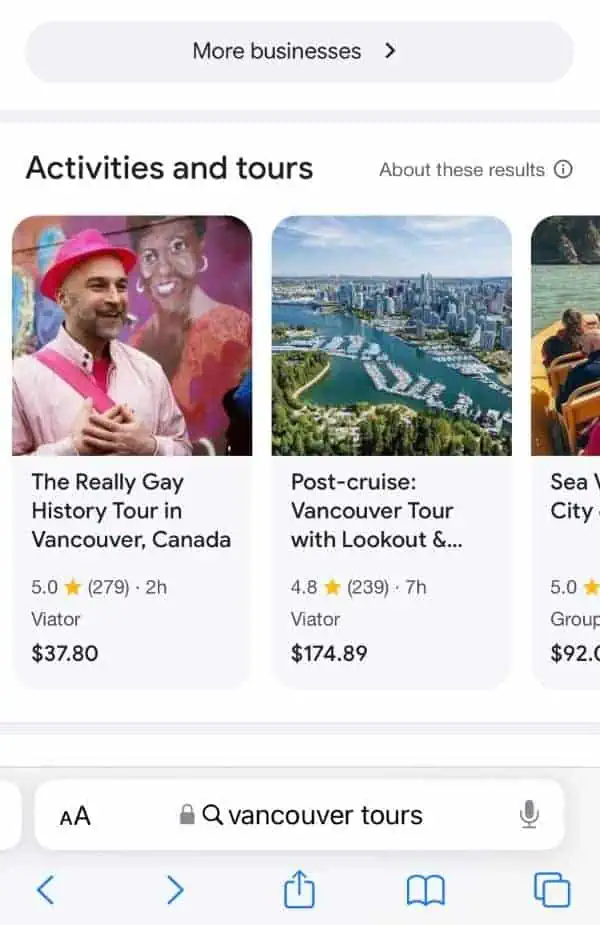
Task: Tap the vancouver tours address bar
Action: tap(312, 815)
